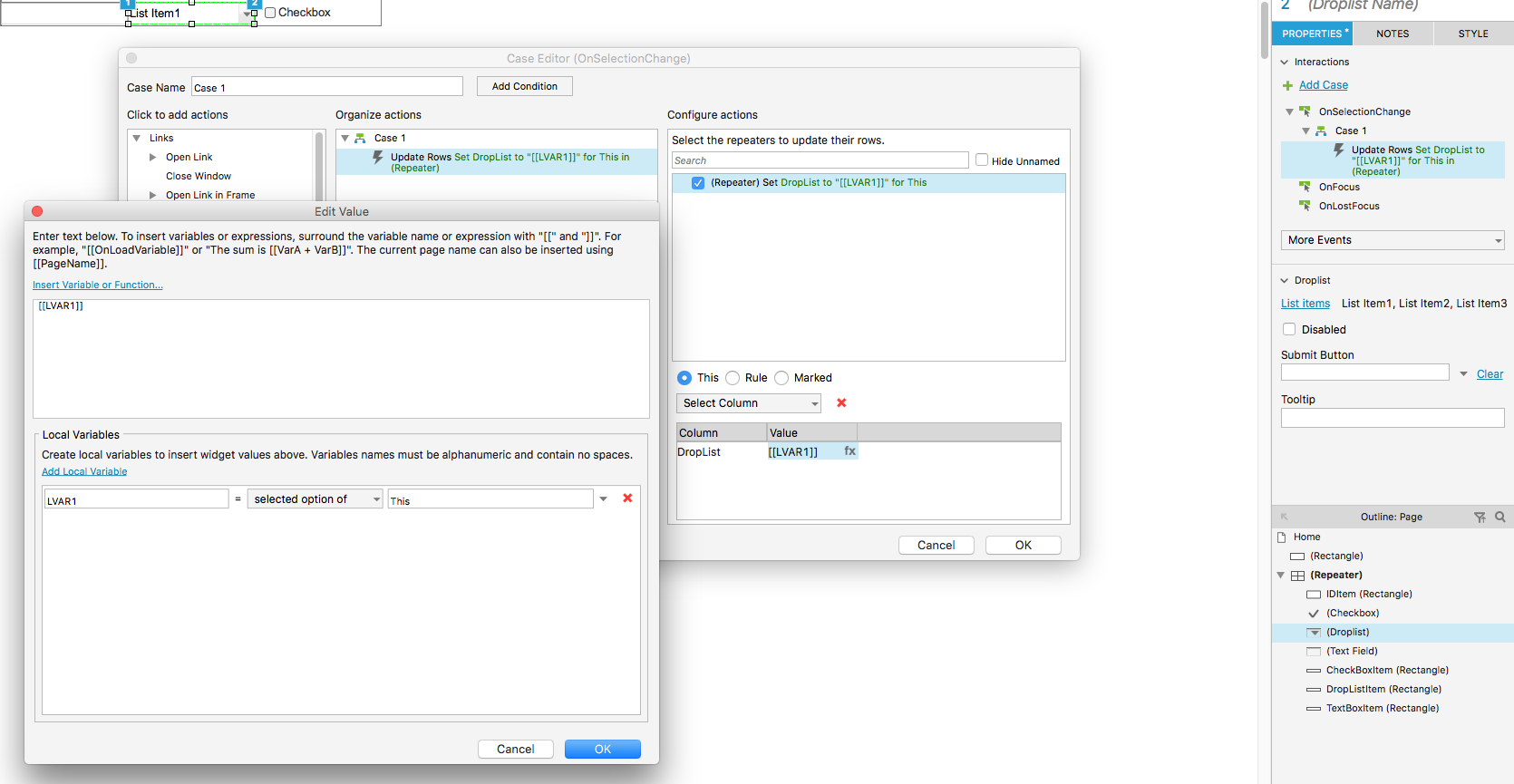Select the OnLostFocus event icon
The height and width of the screenshot is (784, 1514).
(1305, 206)
